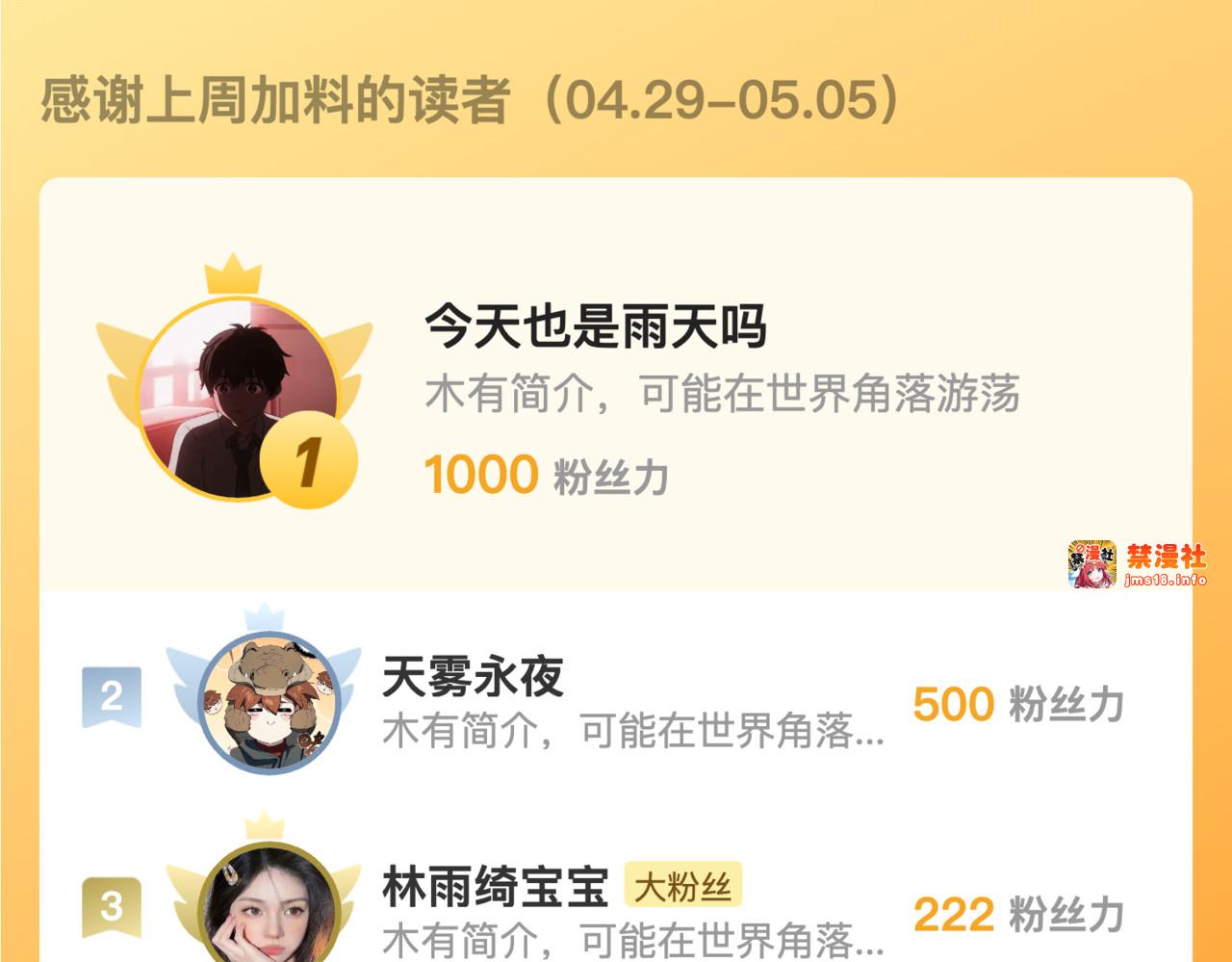Select username 林雨绮宝宝
The image size is (1232, 962).
click(x=496, y=887)
